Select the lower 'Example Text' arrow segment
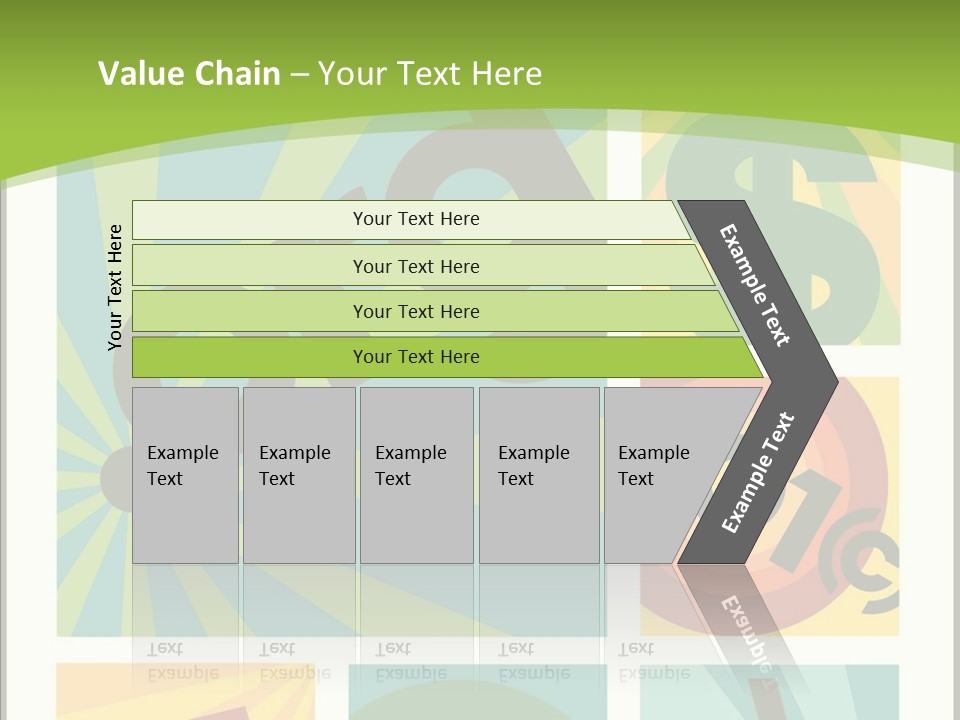This screenshot has height=720, width=960. (x=758, y=472)
